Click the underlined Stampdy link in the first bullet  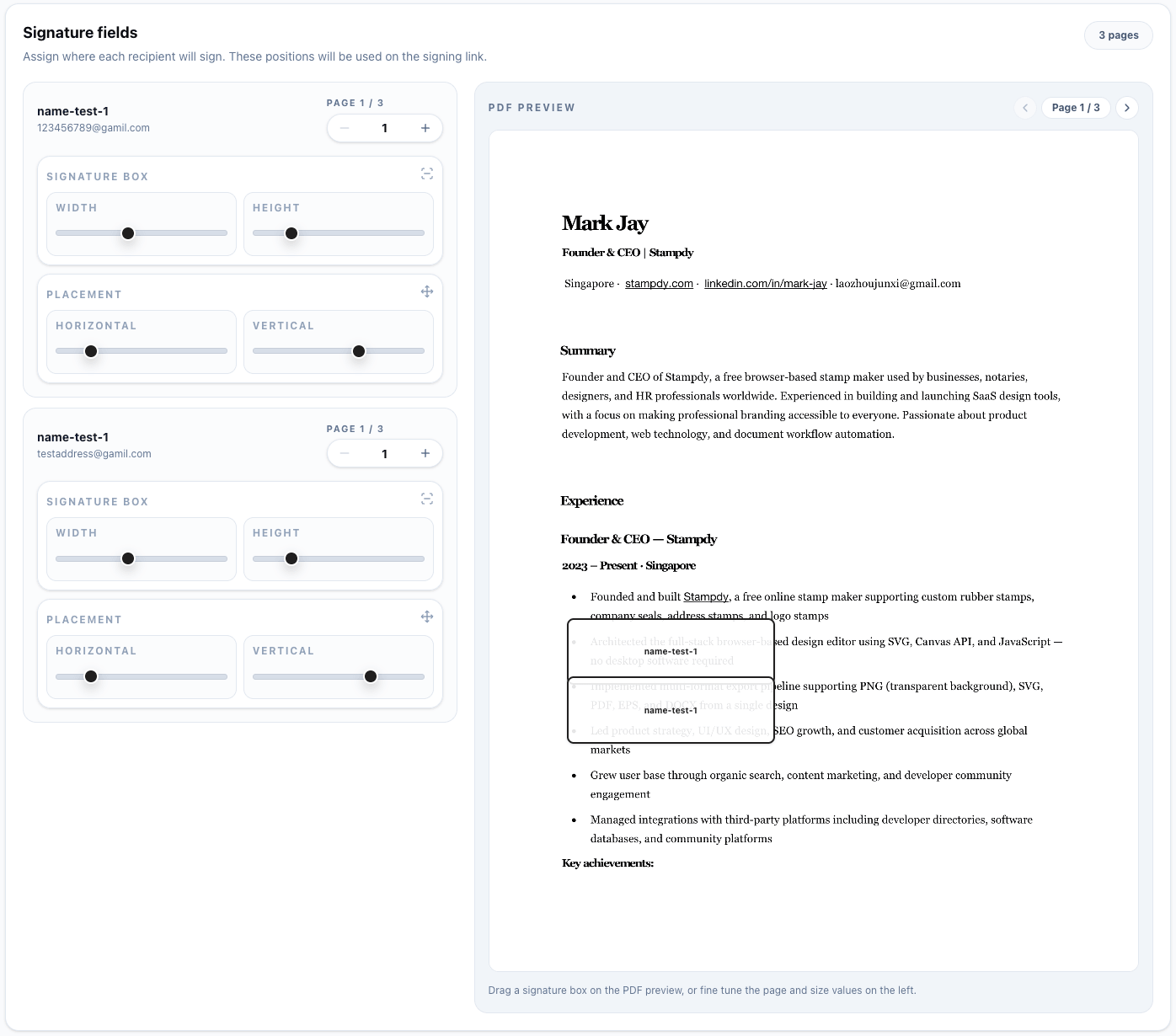click(x=706, y=597)
